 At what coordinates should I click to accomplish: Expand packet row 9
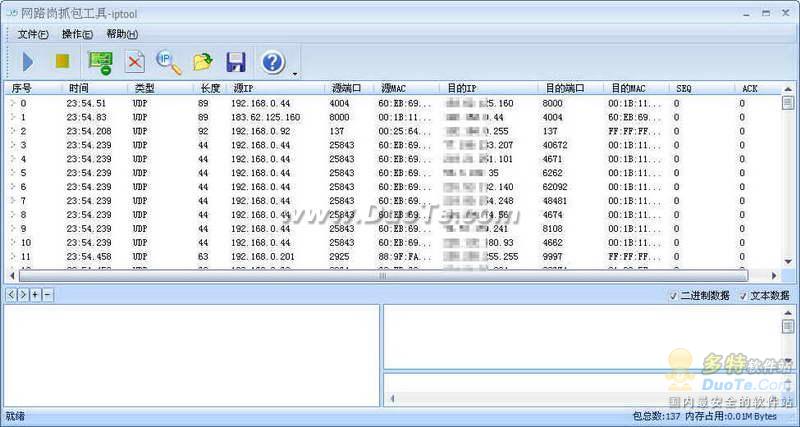coord(13,229)
